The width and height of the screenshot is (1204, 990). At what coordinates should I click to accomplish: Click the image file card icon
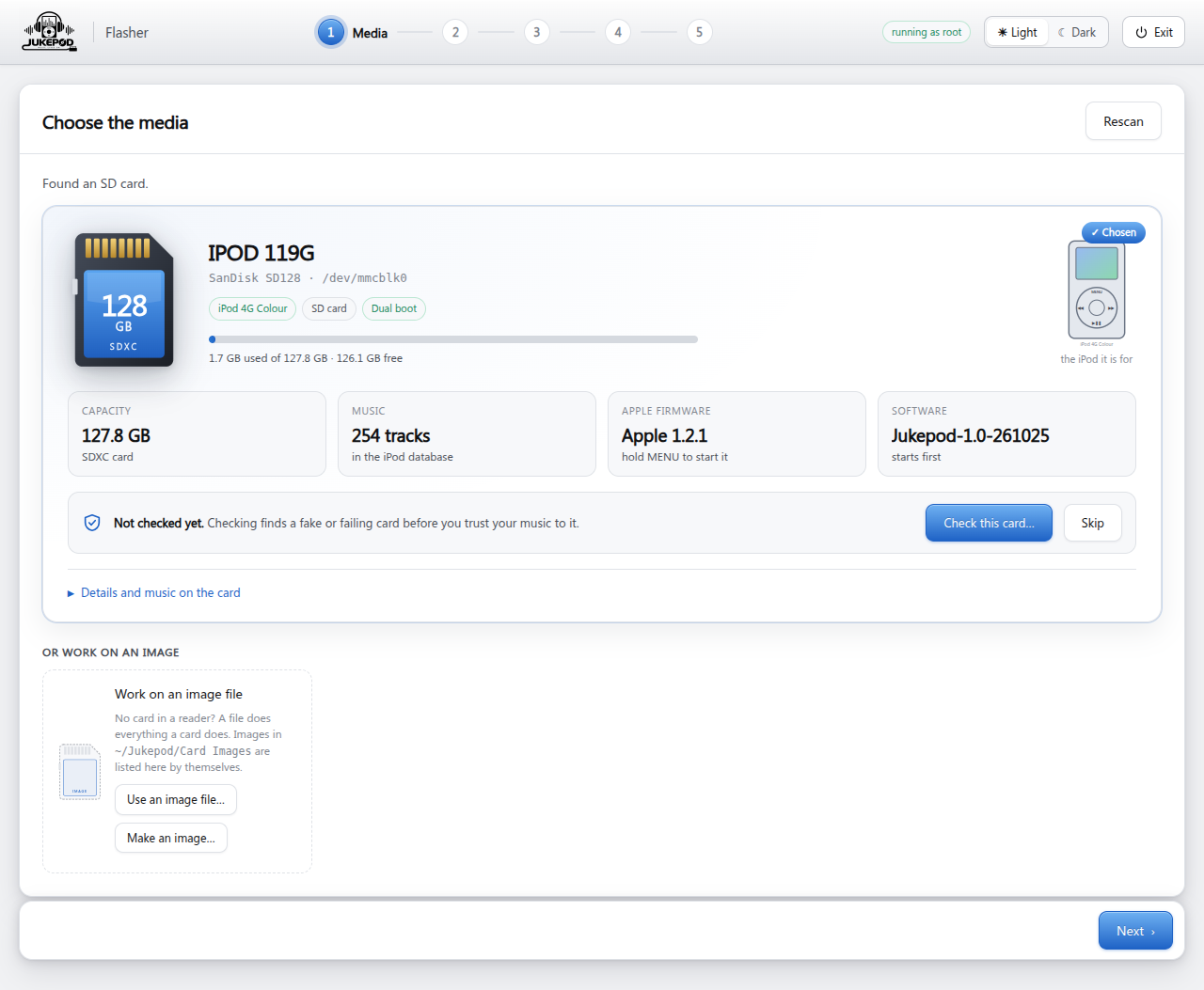[80, 772]
